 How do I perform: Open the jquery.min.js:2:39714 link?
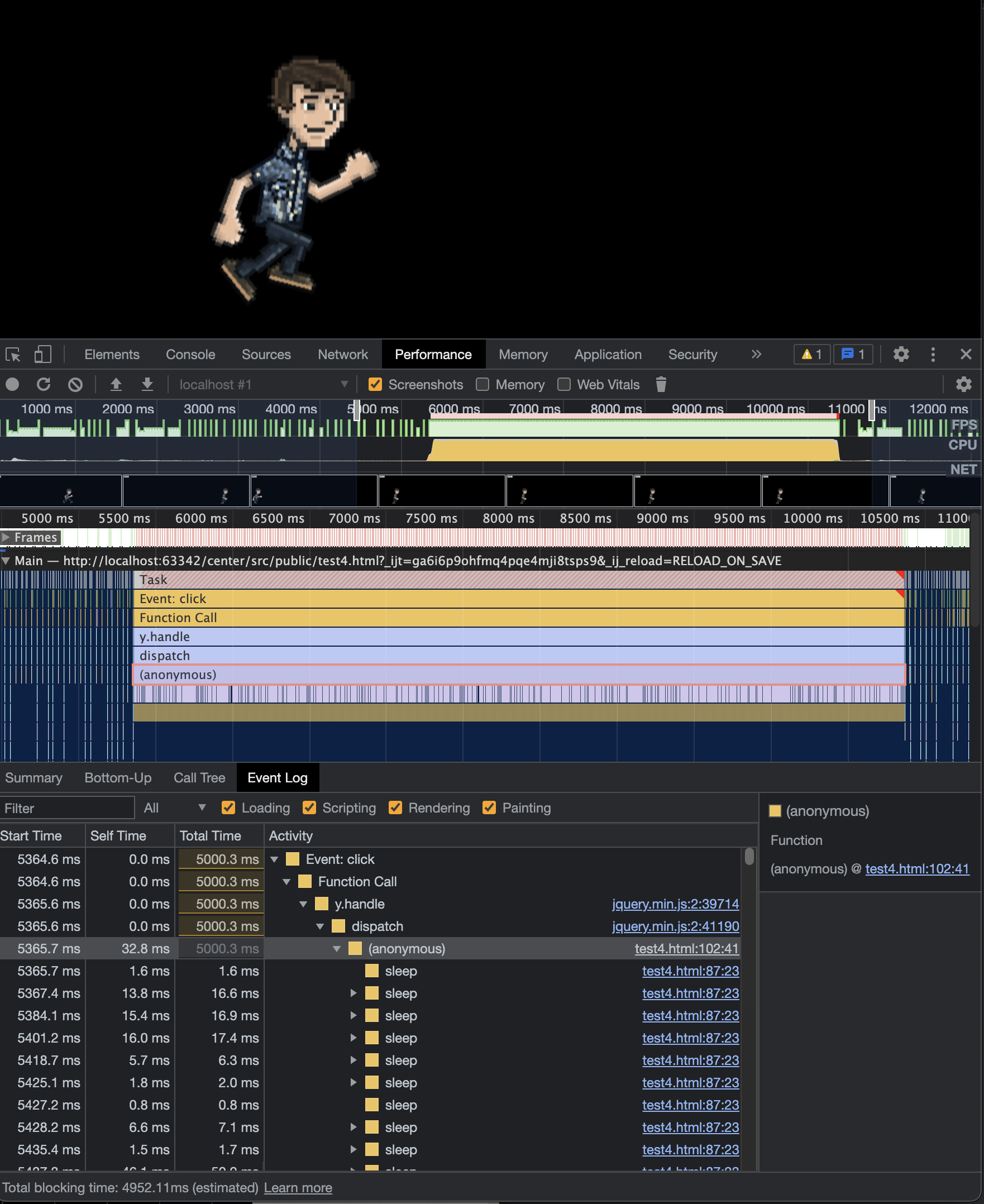point(676,904)
